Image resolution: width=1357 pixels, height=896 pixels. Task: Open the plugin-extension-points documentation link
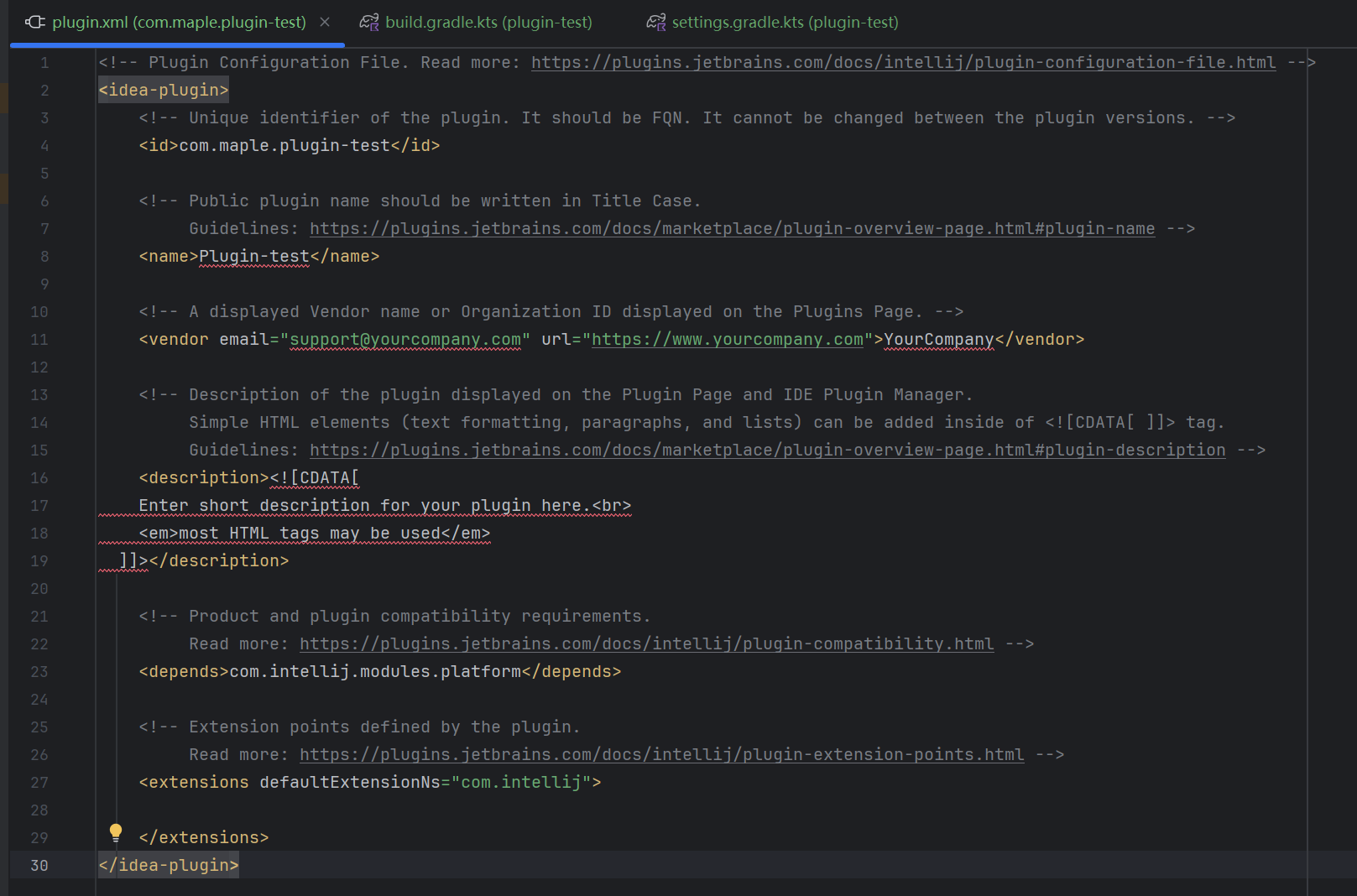[662, 754]
